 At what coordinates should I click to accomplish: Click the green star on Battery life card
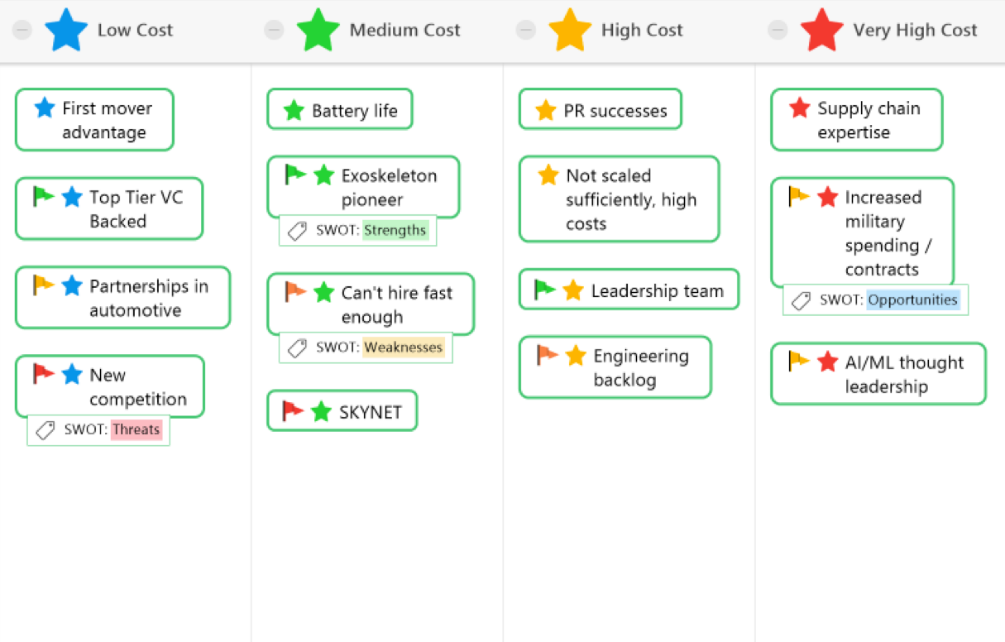293,111
